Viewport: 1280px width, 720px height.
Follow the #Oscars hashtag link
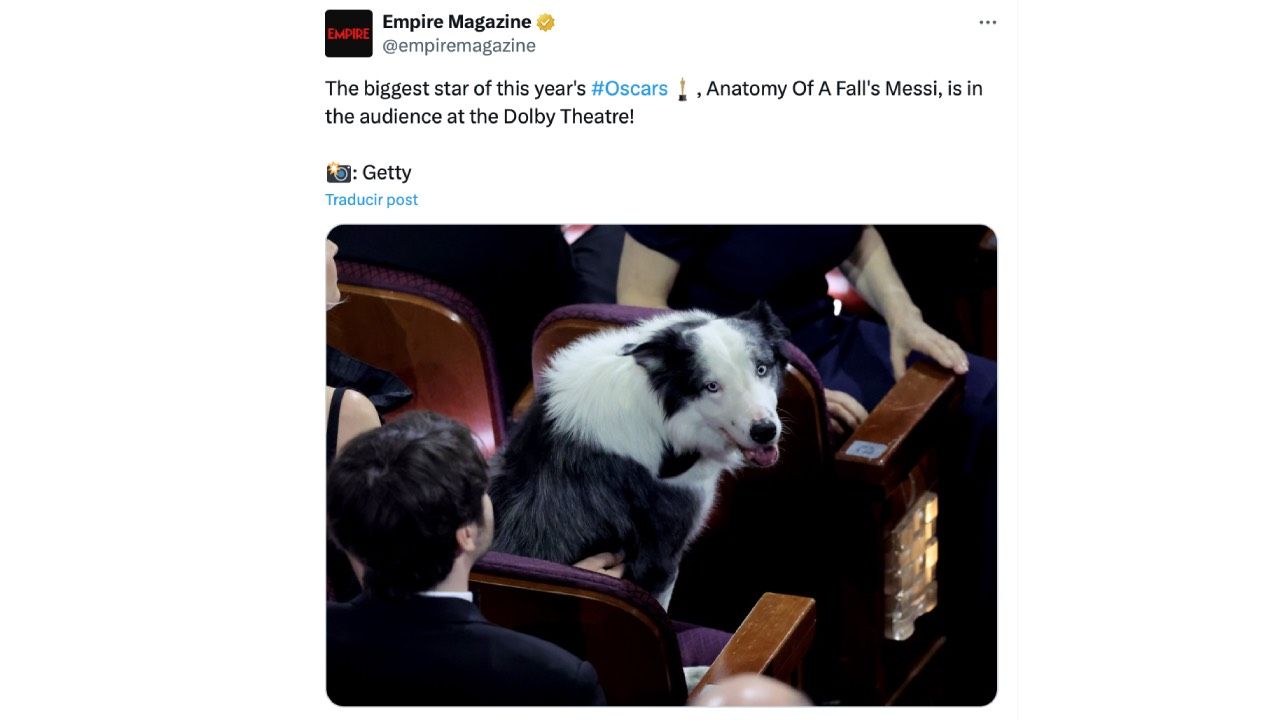(629, 88)
